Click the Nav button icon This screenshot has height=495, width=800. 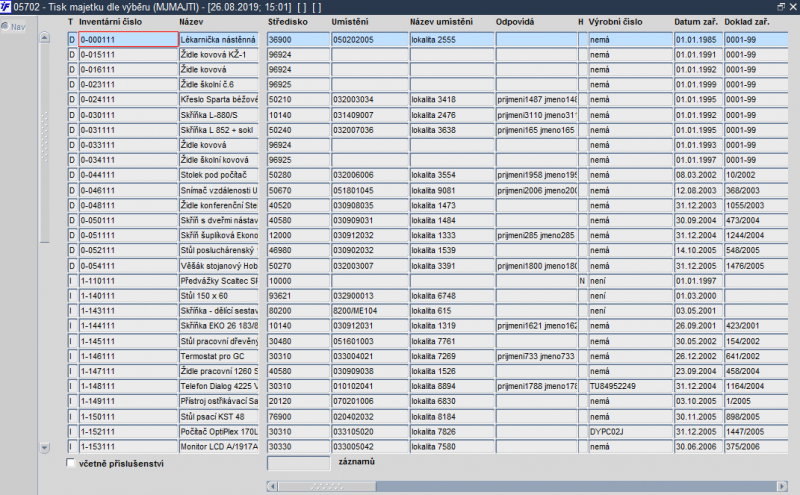click(5, 26)
